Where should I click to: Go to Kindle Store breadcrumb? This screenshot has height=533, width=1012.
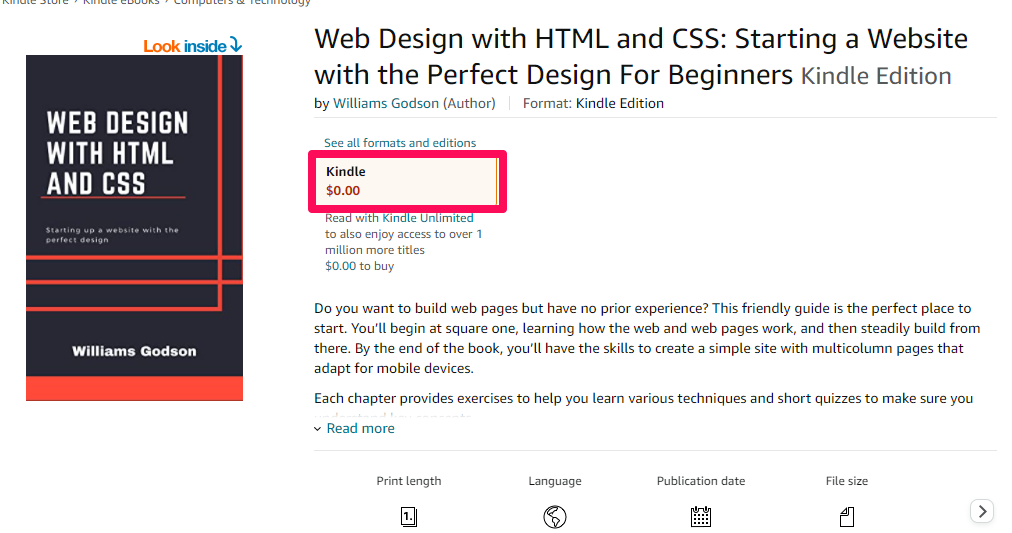pyautogui.click(x=35, y=3)
